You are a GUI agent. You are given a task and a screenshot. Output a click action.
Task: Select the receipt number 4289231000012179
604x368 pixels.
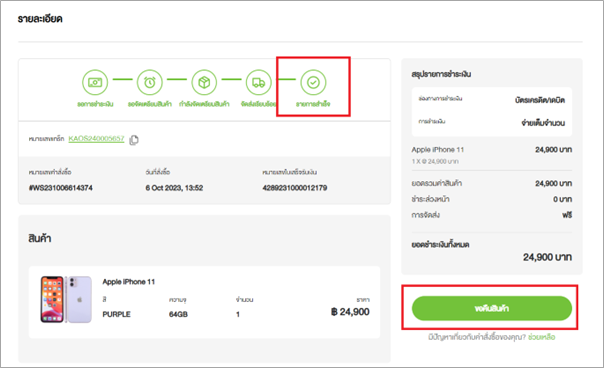tap(295, 188)
